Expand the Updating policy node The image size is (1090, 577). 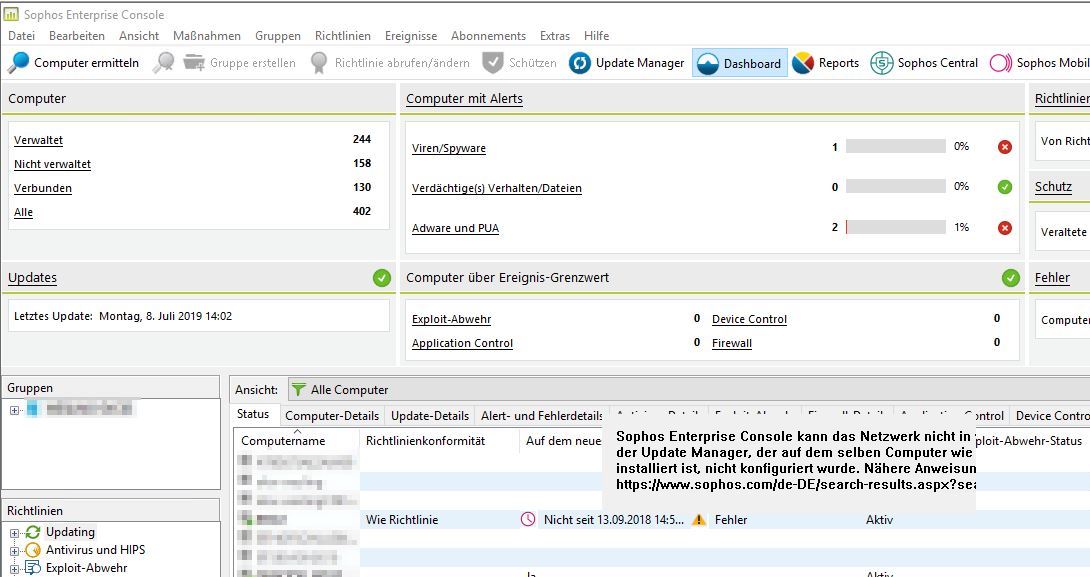[15, 533]
